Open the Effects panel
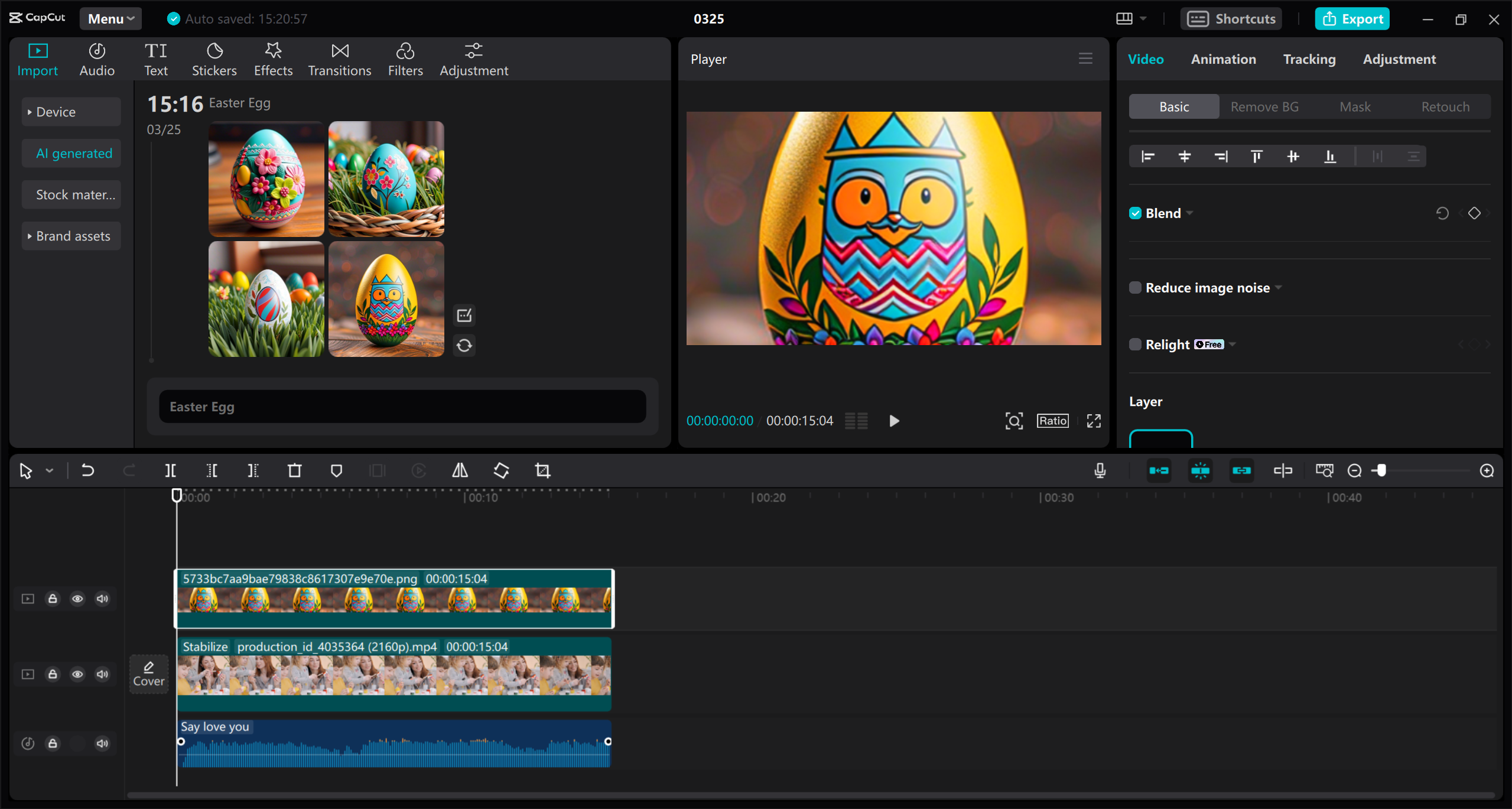The height and width of the screenshot is (809, 1512). (272, 58)
